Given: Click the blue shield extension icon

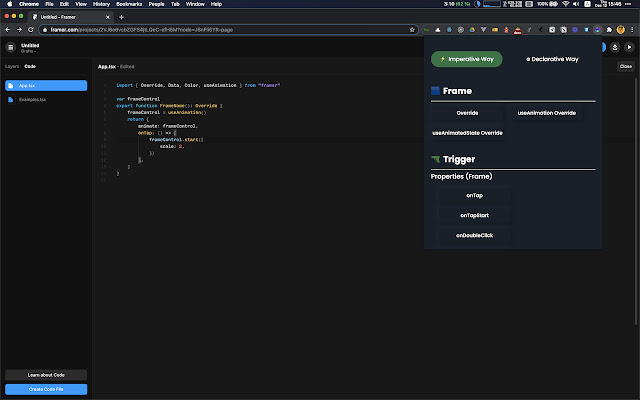Looking at the screenshot, I should click(x=586, y=29).
